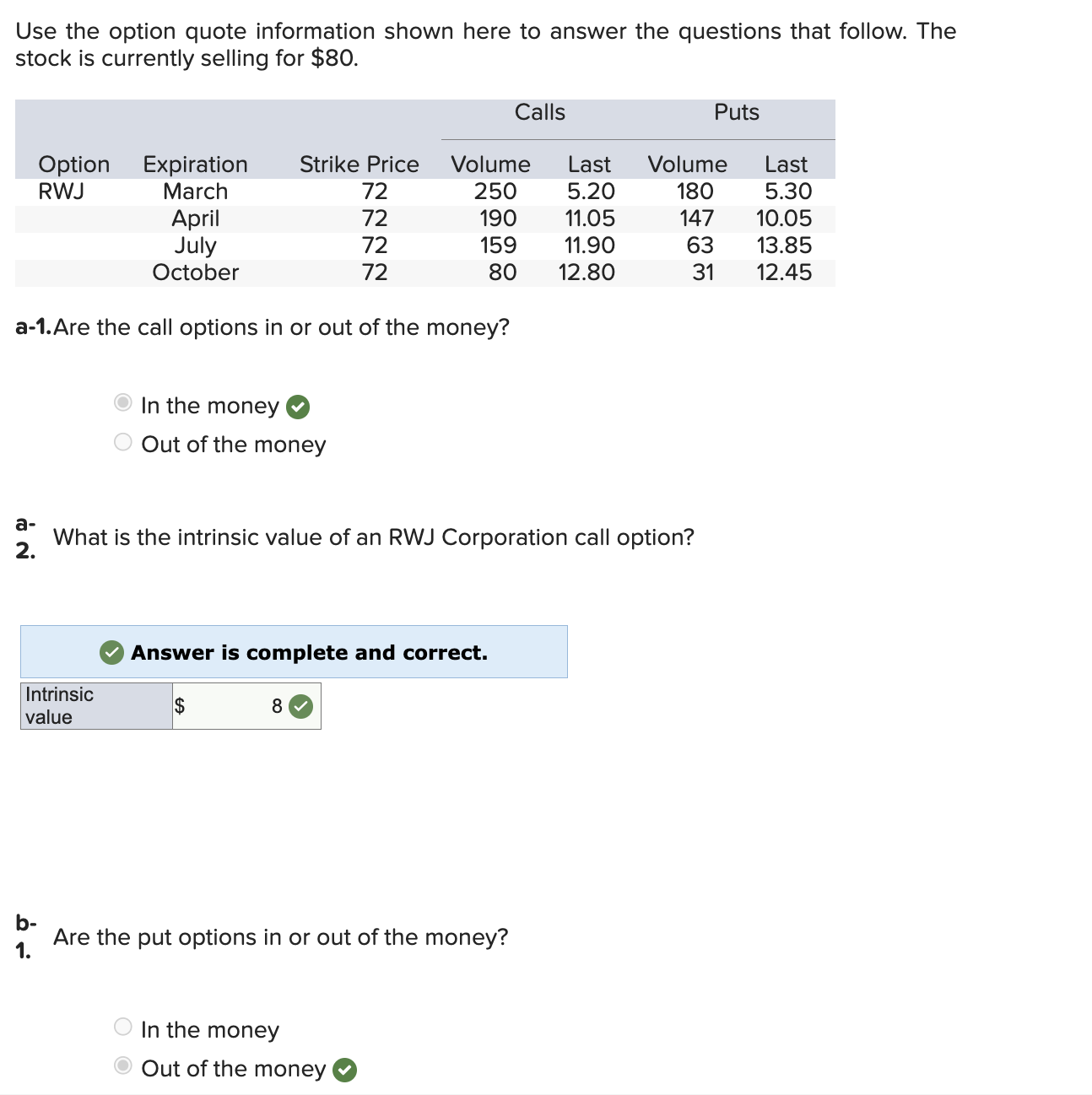This screenshot has height=1095, width=1092.
Task: Click the 'Option' column header
Action: pos(73,164)
